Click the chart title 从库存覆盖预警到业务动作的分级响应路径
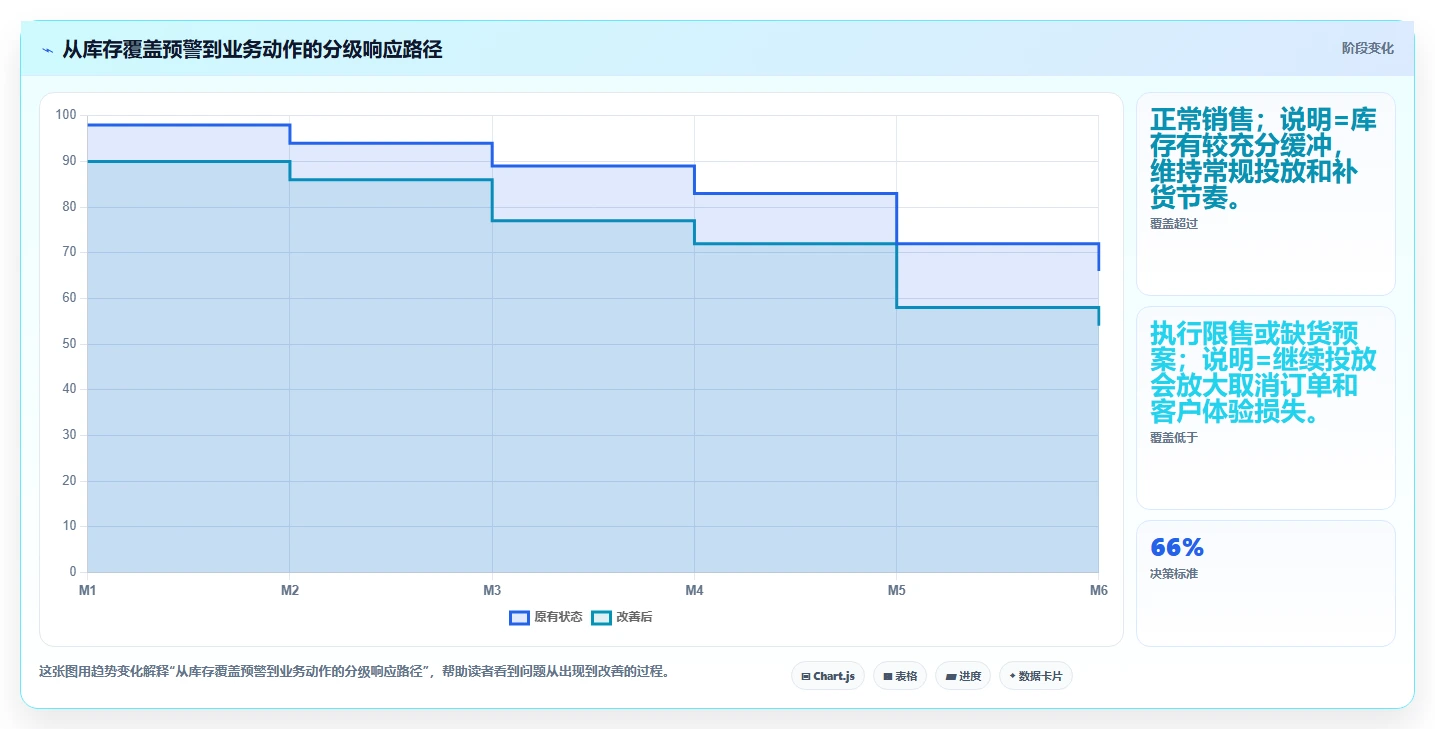 click(252, 49)
